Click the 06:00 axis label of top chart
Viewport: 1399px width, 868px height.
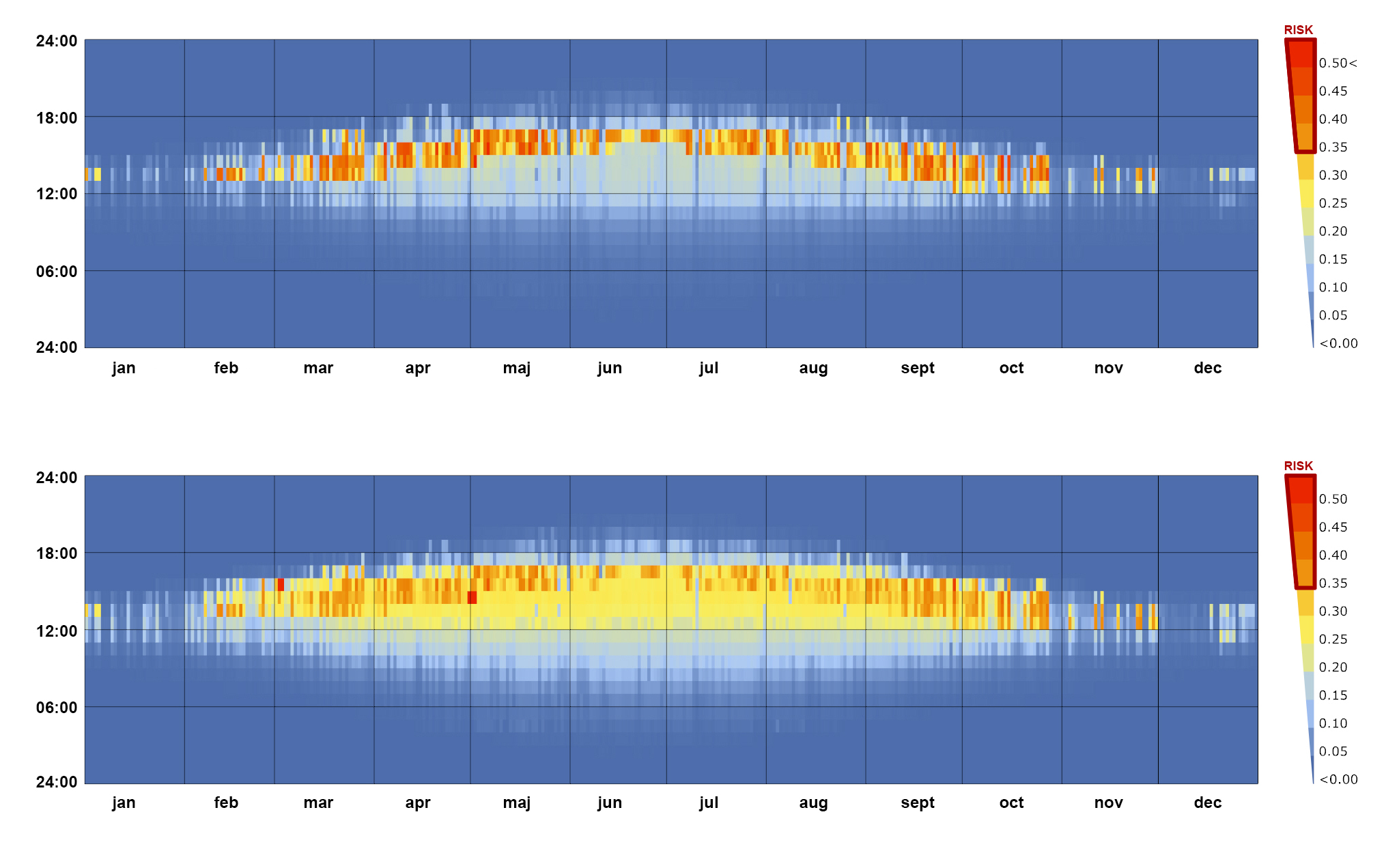click(x=57, y=272)
